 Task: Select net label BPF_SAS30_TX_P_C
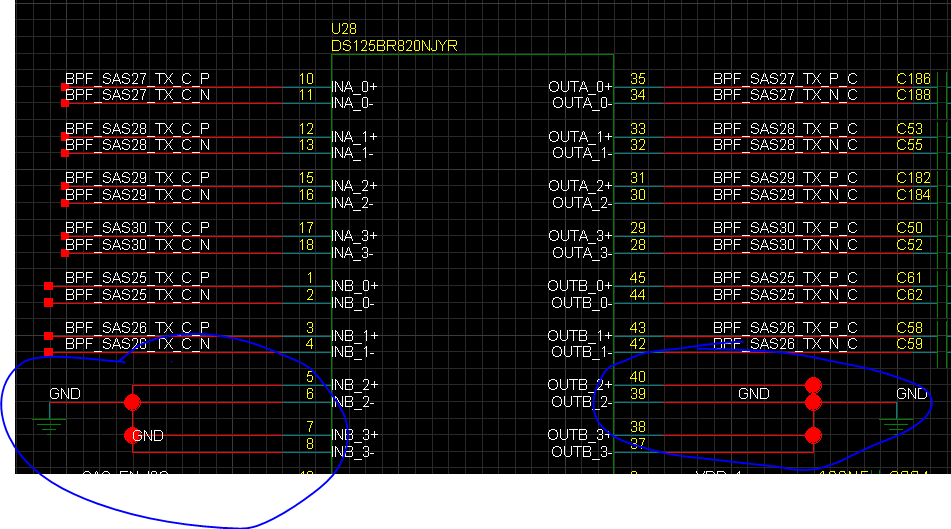(785, 227)
